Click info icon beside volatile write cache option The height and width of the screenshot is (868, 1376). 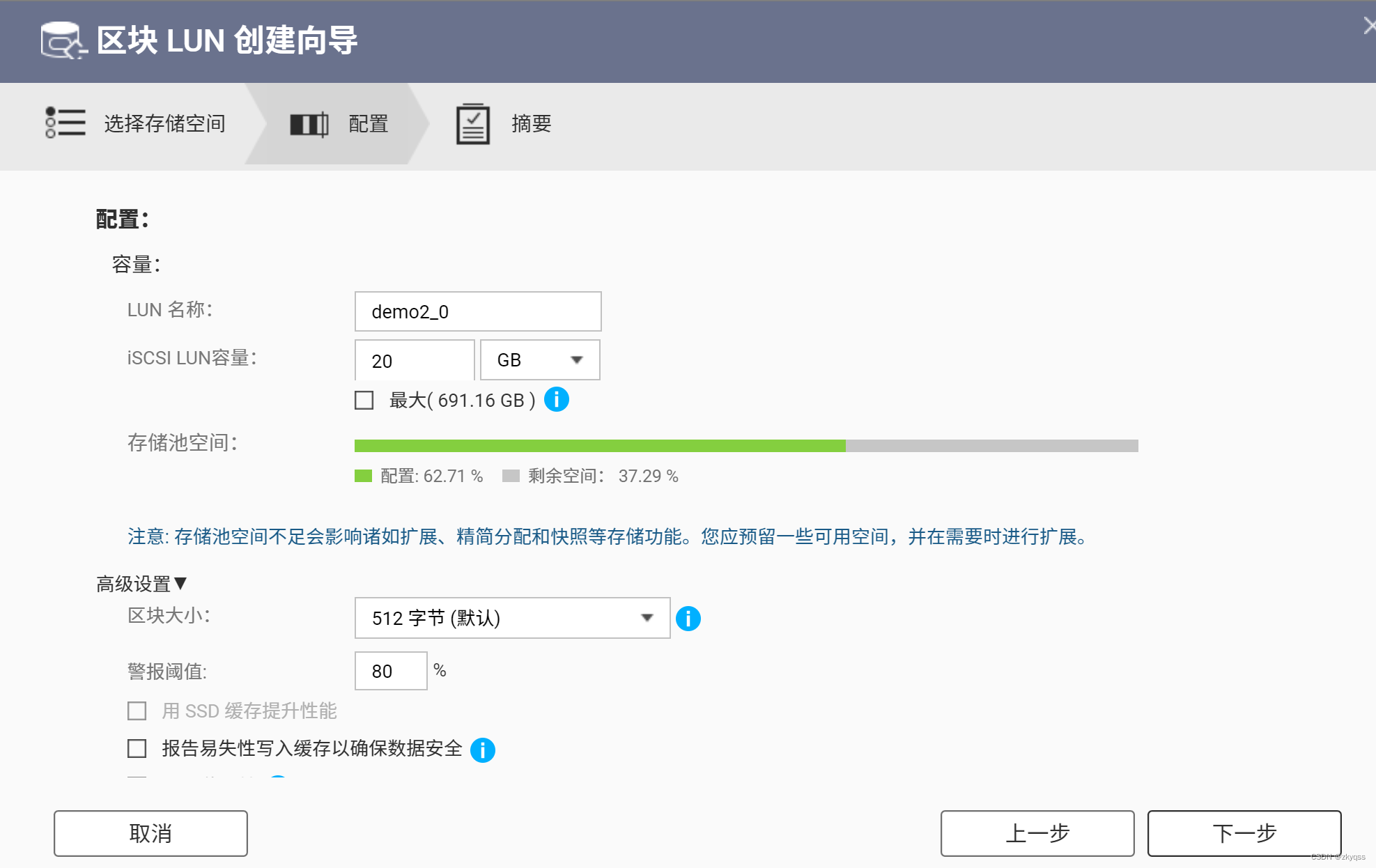coord(482,750)
